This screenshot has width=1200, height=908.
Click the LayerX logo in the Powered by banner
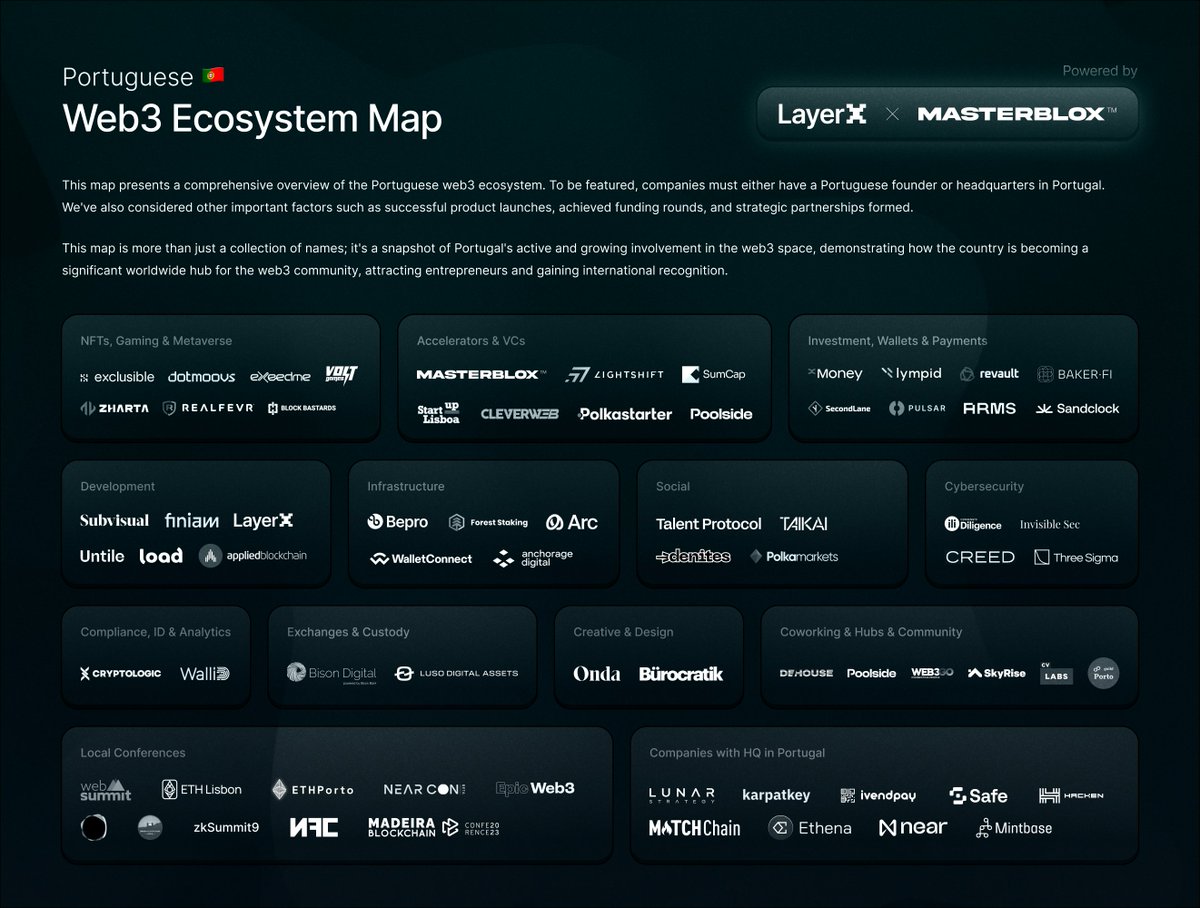822,114
